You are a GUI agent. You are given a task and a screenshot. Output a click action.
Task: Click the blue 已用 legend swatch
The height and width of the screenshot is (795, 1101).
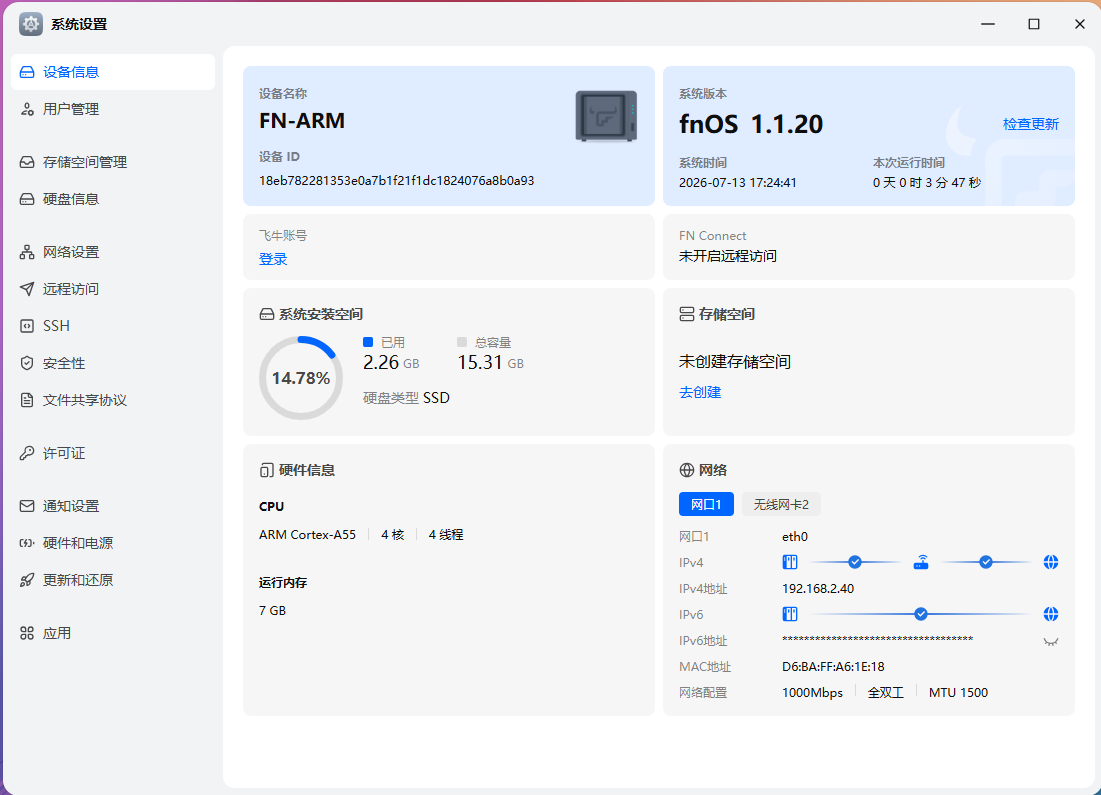tap(368, 342)
